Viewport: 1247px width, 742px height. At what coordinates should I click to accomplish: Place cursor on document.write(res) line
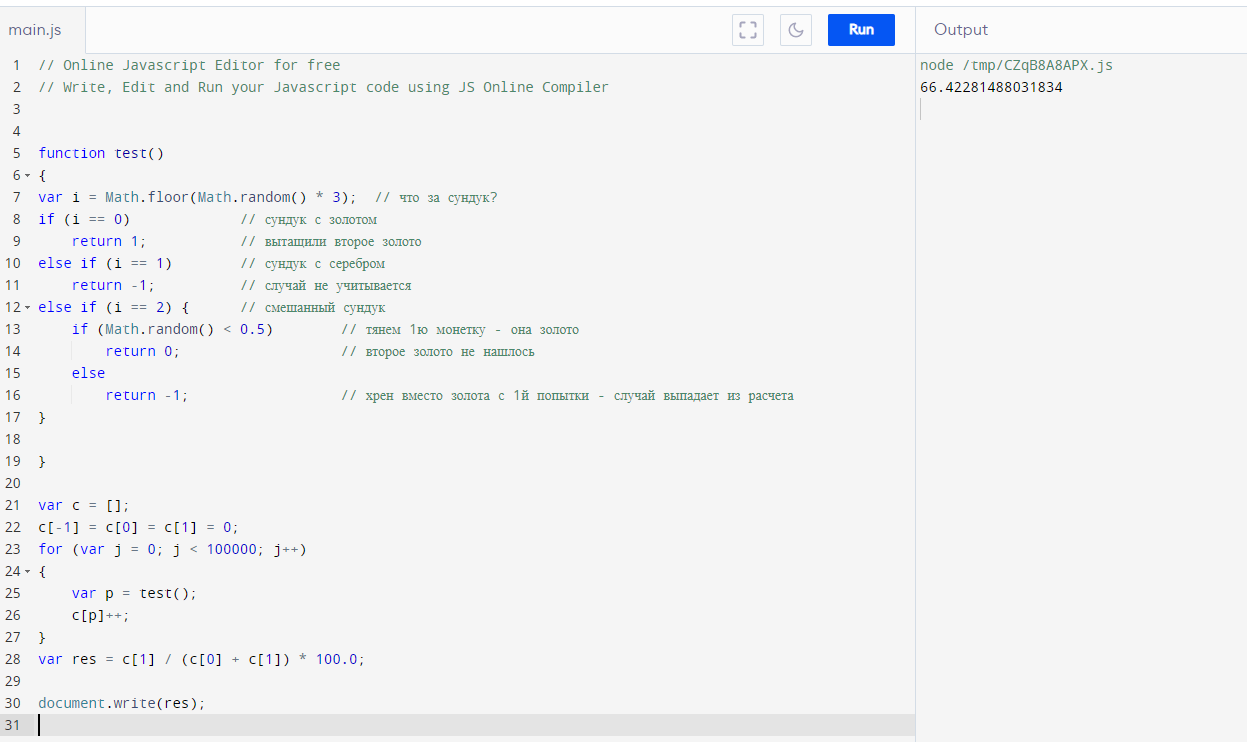pyautogui.click(x=121, y=703)
